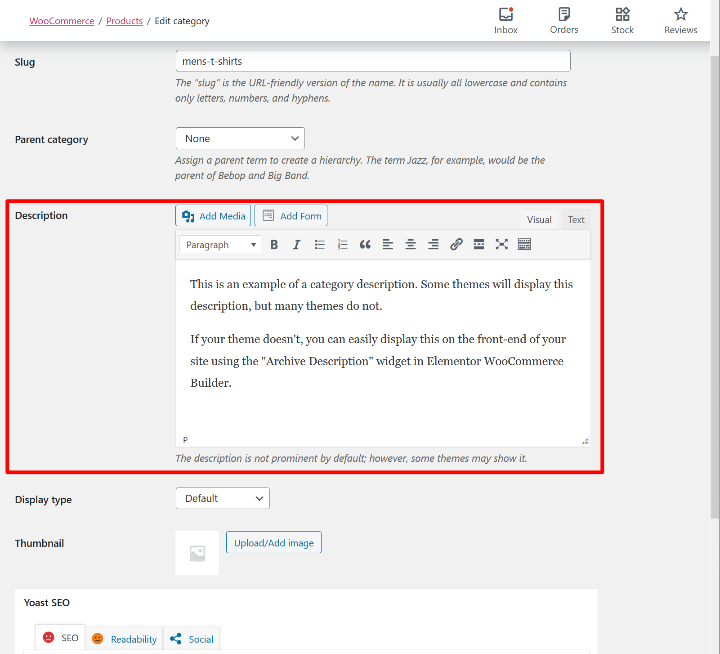The width and height of the screenshot is (720, 654).
Task: Open the WooCommerce Inbox
Action: pos(506,20)
